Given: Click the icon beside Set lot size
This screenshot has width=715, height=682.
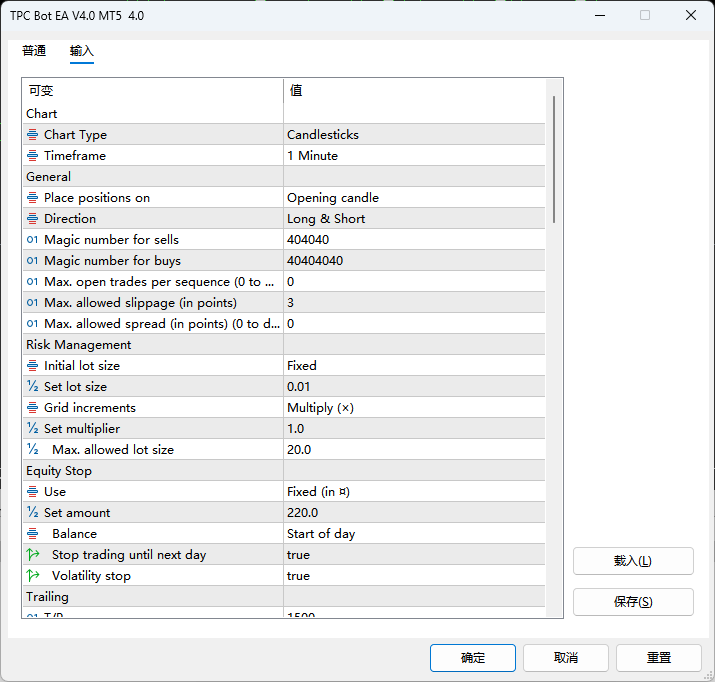Looking at the screenshot, I should 32,387.
